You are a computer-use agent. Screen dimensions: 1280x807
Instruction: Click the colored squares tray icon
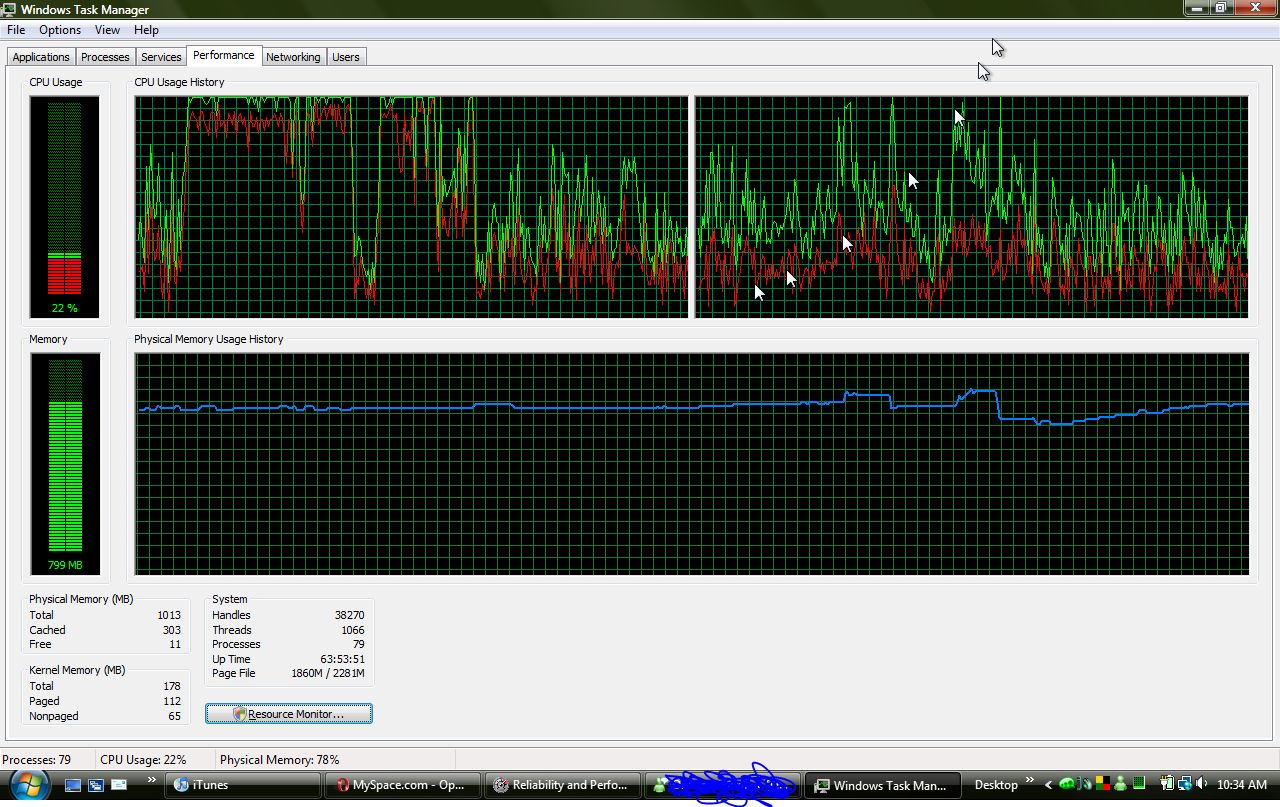tap(1103, 783)
